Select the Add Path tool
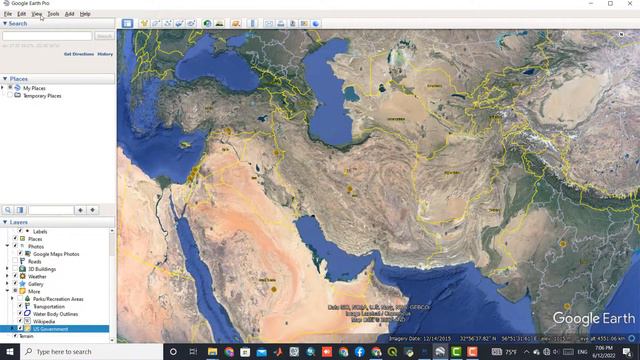 pos(168,23)
